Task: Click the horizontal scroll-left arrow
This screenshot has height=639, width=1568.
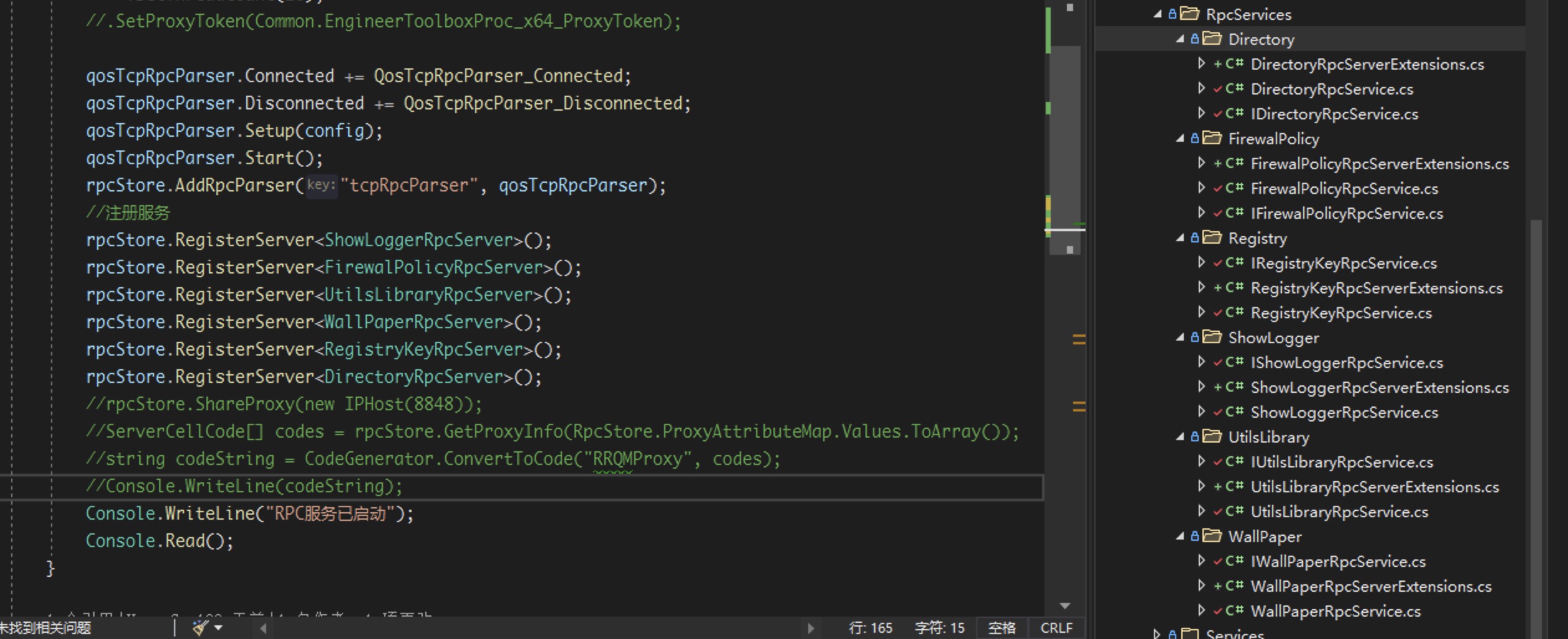Action: point(264,628)
